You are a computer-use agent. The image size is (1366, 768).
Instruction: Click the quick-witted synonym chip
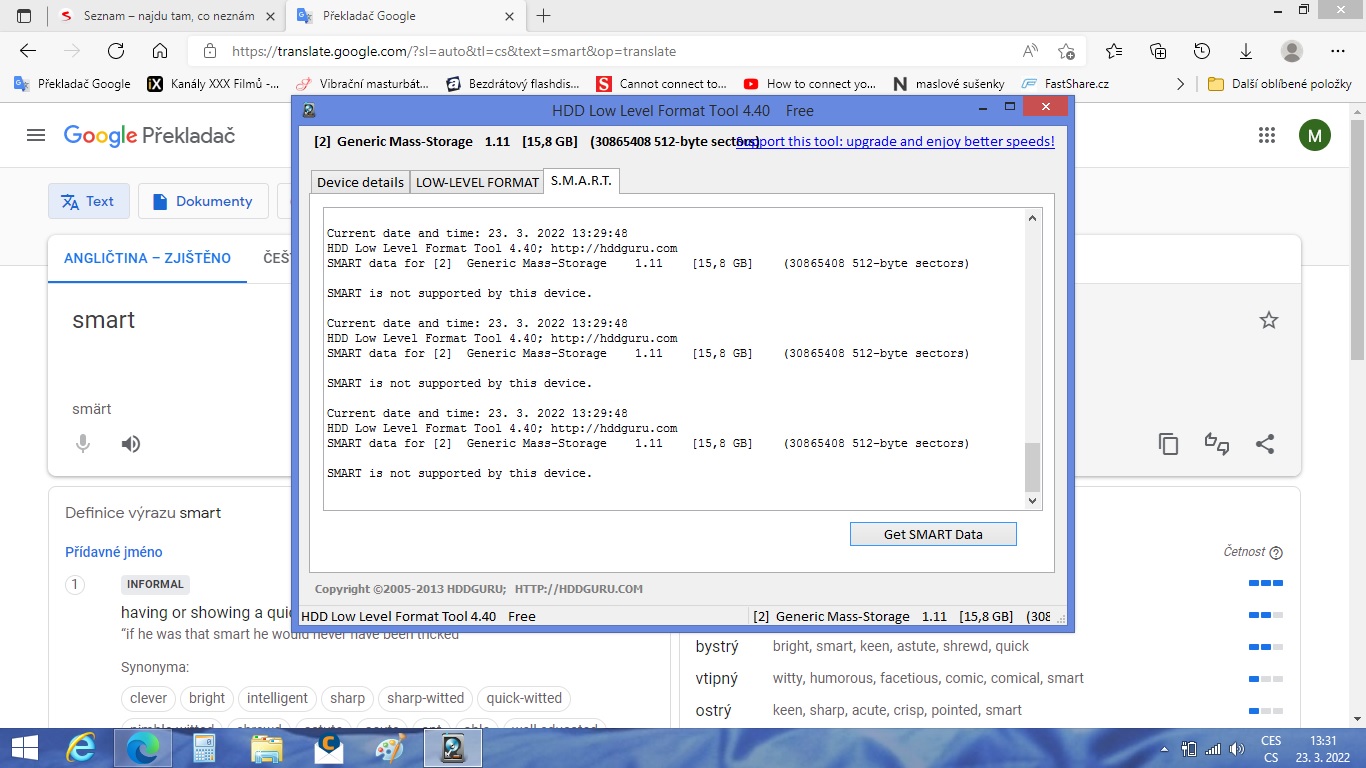point(524,698)
